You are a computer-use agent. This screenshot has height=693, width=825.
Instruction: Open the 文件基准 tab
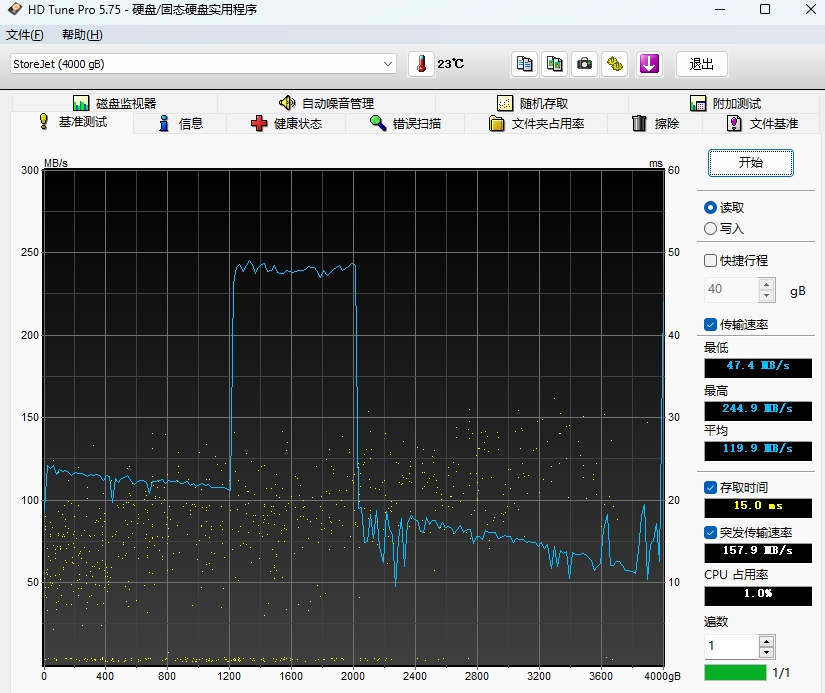[762, 124]
